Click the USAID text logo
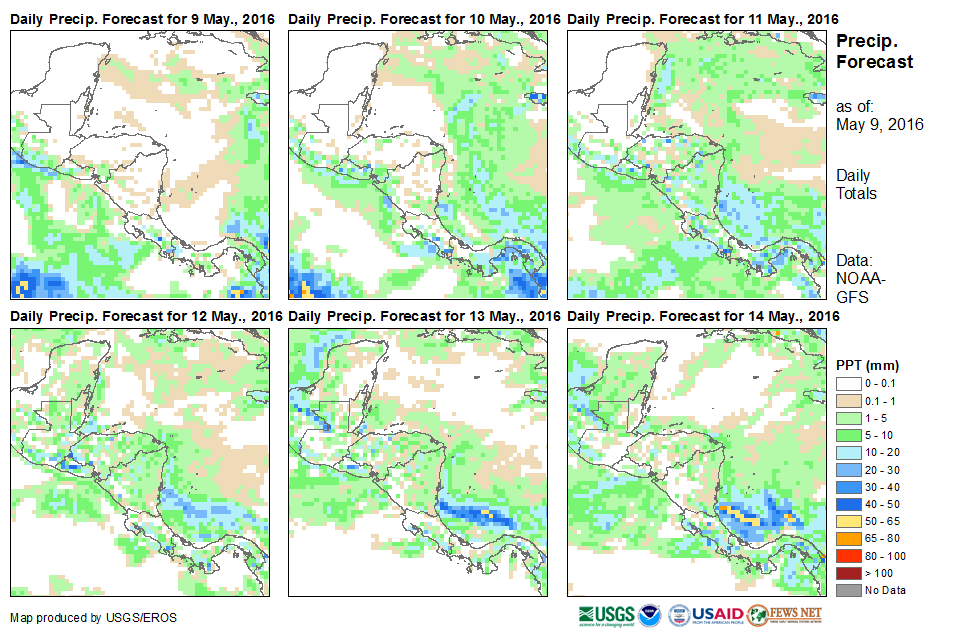970x635 pixels. (x=718, y=614)
